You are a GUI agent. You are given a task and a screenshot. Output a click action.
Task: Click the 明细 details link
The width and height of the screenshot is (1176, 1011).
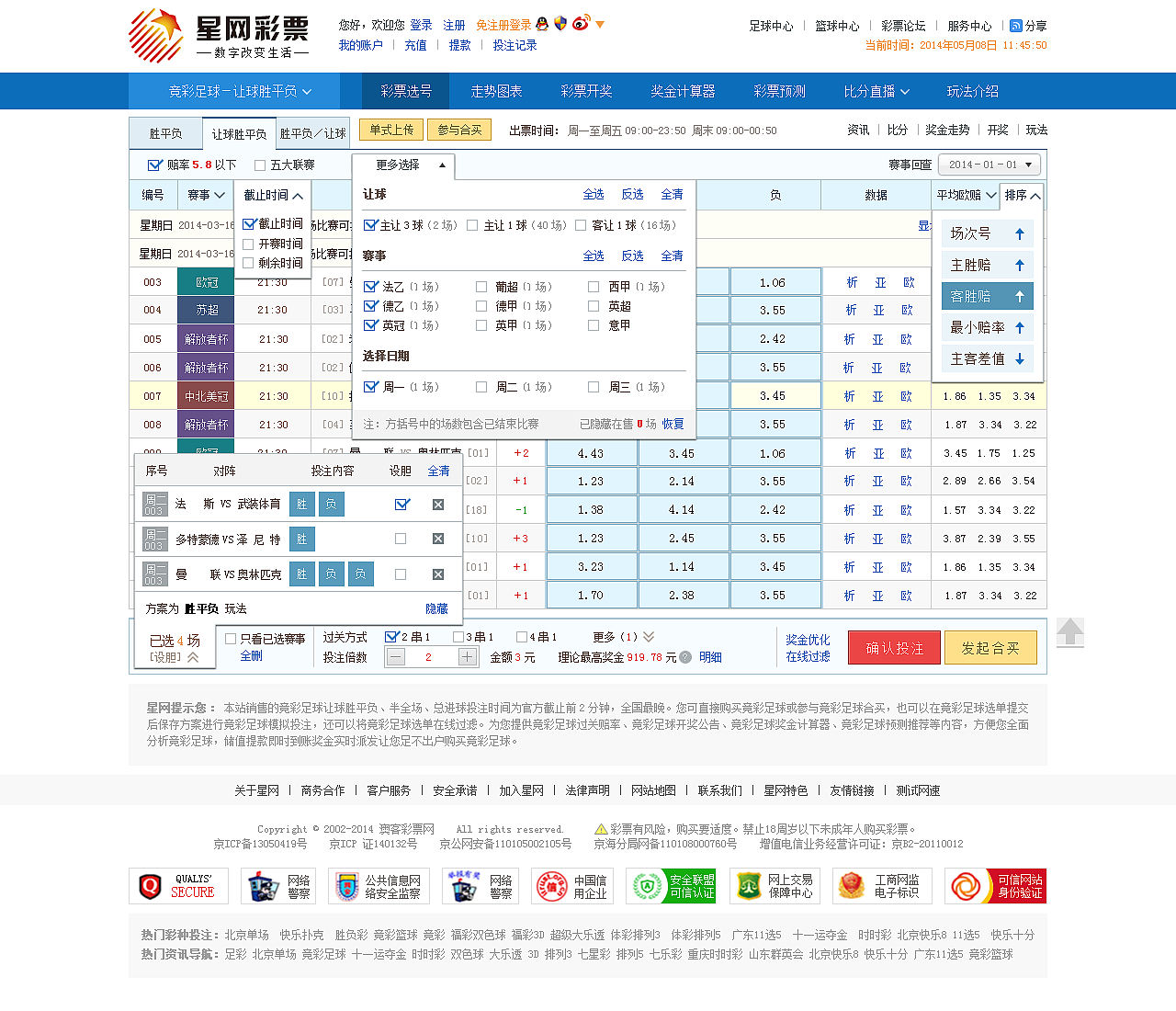[709, 656]
